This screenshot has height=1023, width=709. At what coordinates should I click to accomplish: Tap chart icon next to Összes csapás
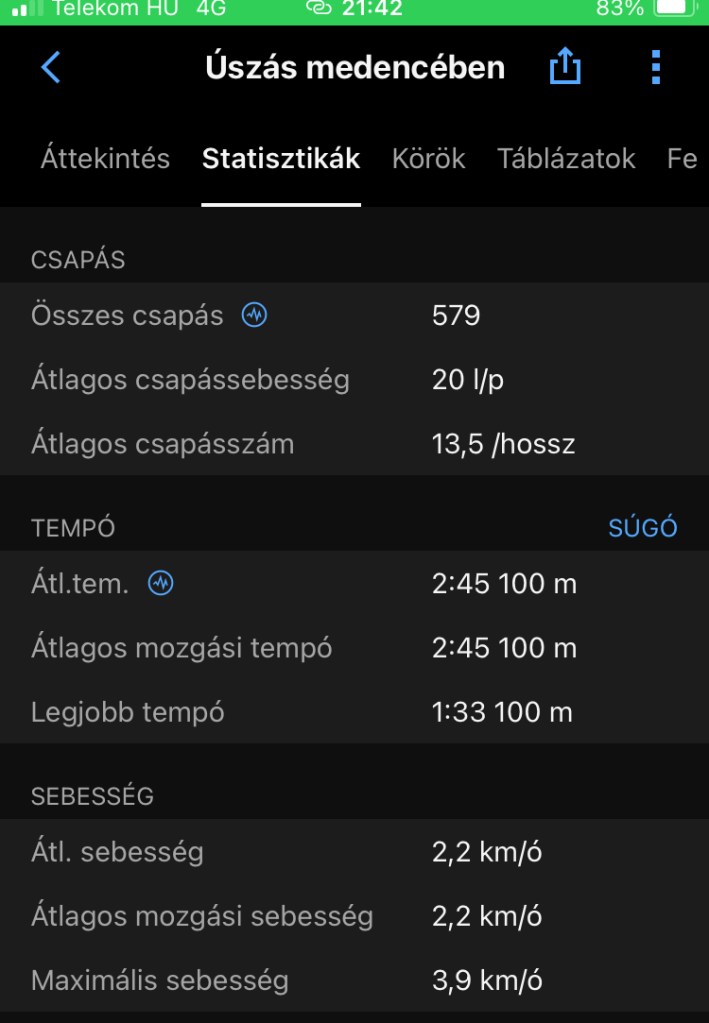[x=255, y=316]
